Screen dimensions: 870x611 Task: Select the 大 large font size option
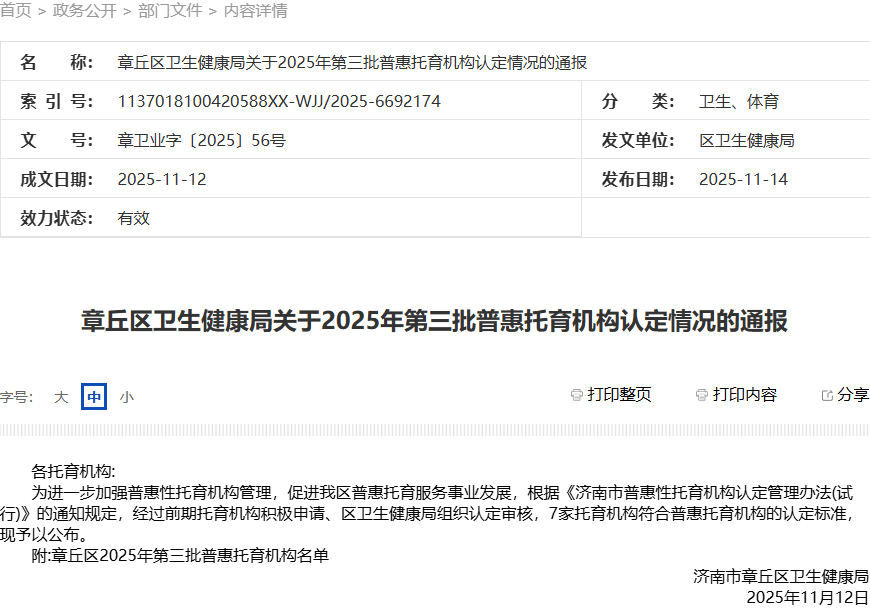pyautogui.click(x=61, y=397)
